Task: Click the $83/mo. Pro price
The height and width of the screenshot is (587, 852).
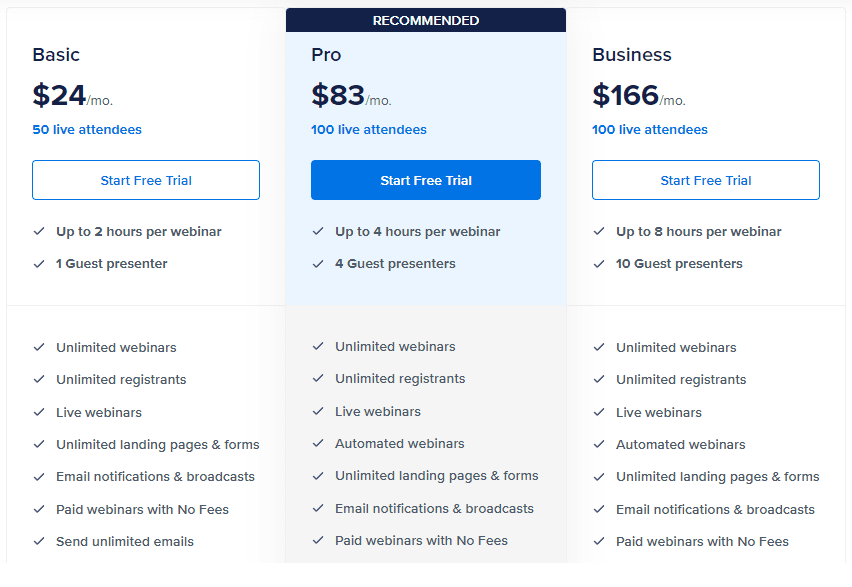Action: pyautogui.click(x=351, y=96)
